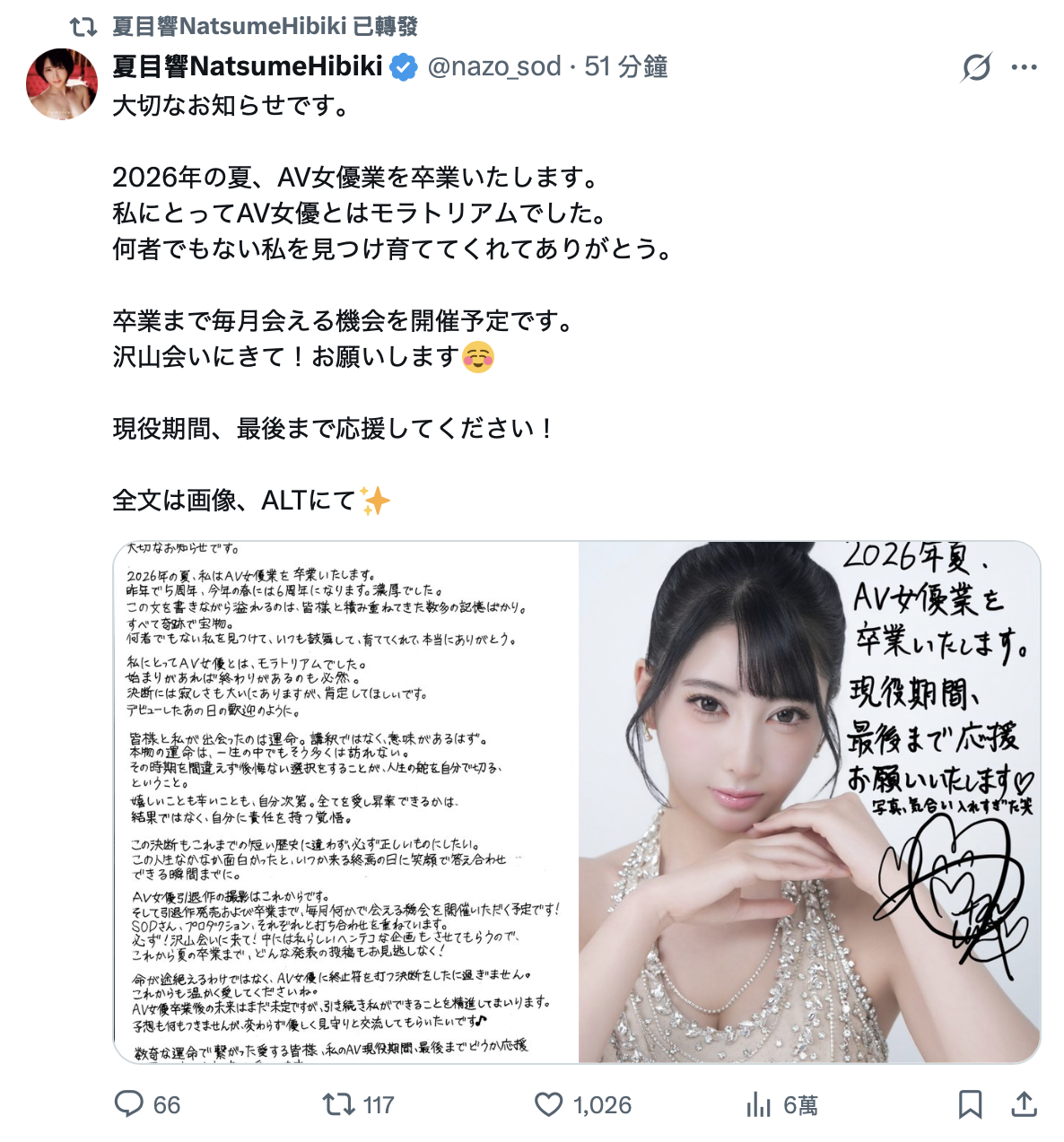
Task: Repost this tweet using the retweet icon
Action: (x=338, y=1104)
